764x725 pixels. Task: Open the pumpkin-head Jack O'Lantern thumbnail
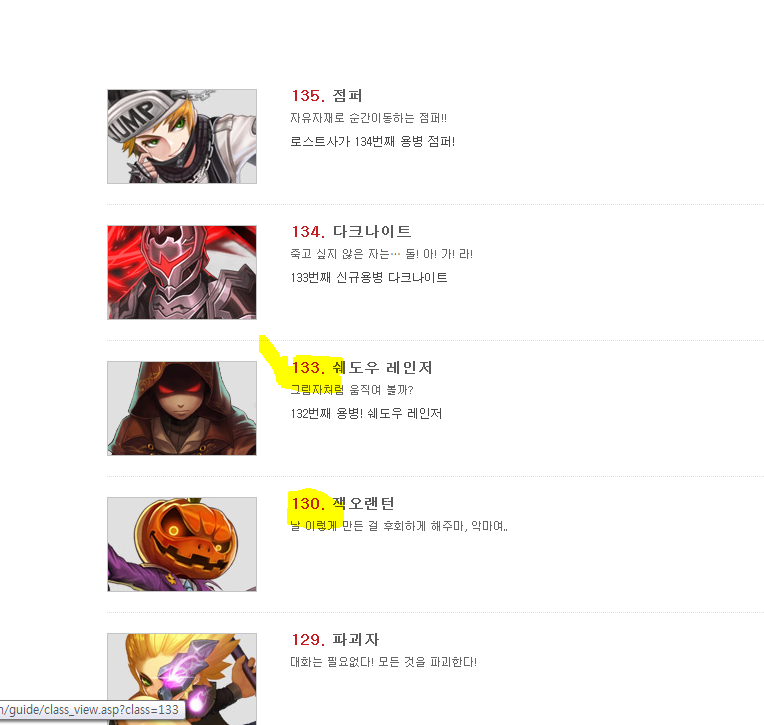coord(182,544)
